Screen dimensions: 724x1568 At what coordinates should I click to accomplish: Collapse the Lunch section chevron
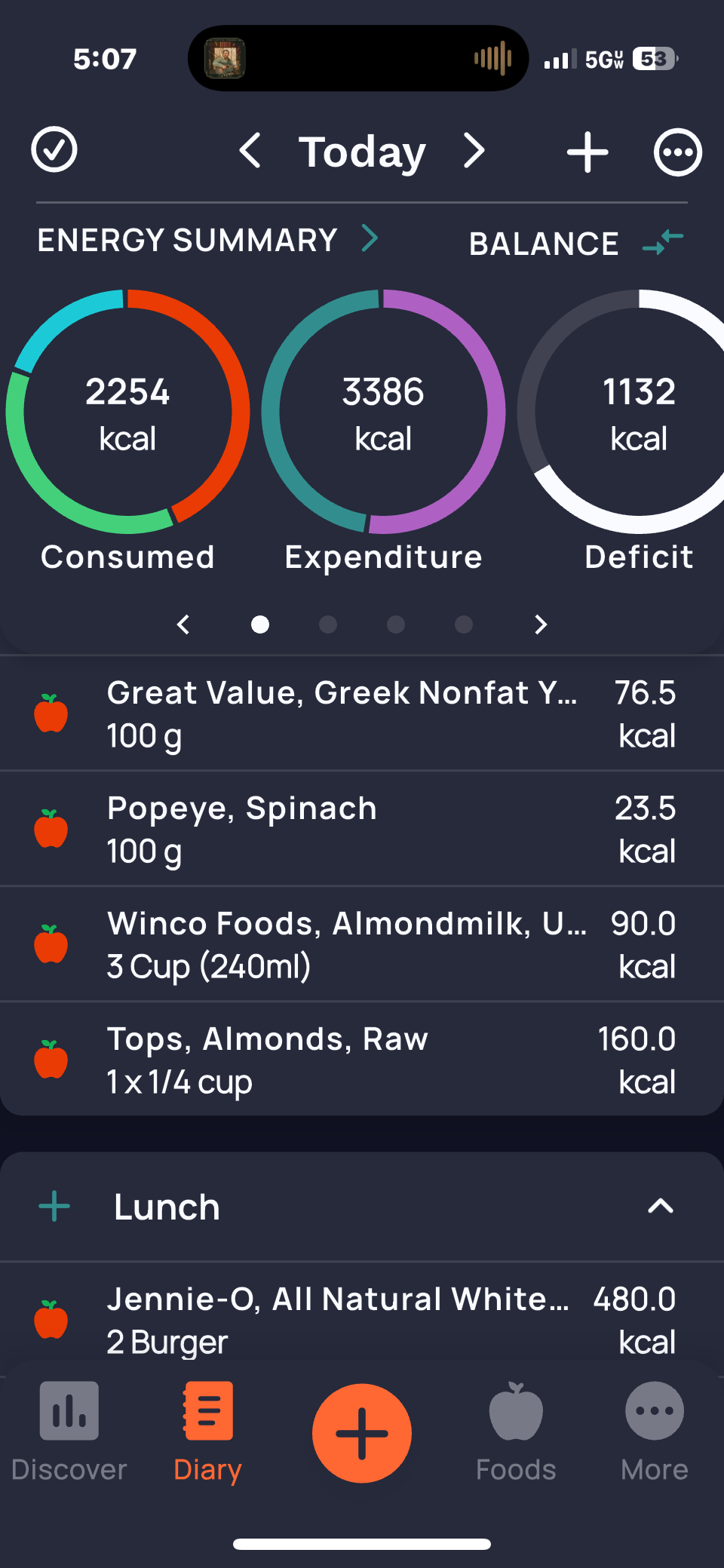660,1206
